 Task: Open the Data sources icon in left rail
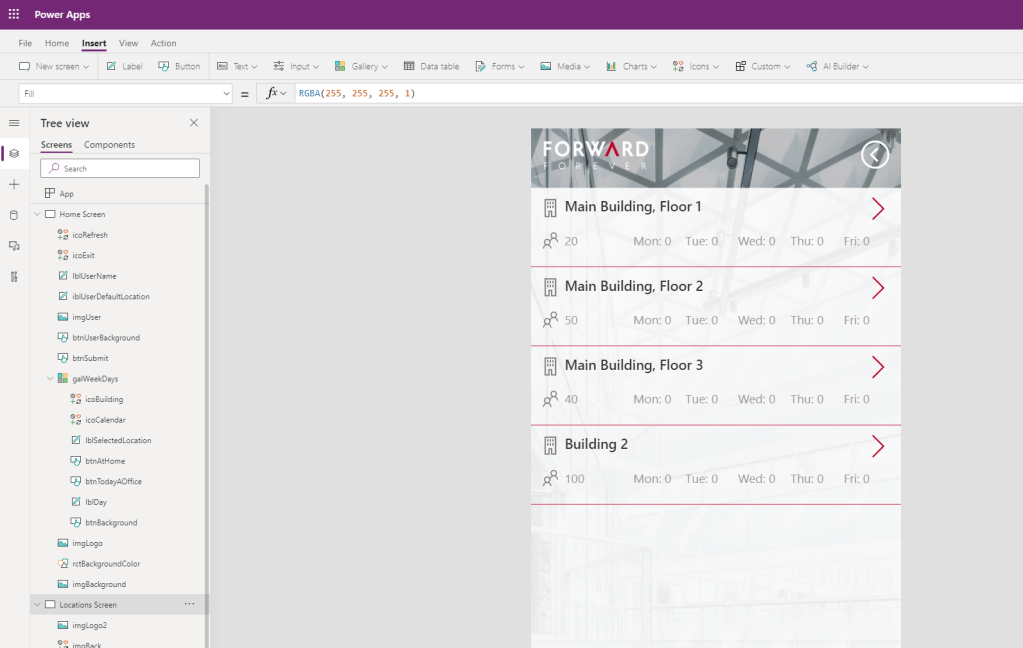click(x=14, y=215)
